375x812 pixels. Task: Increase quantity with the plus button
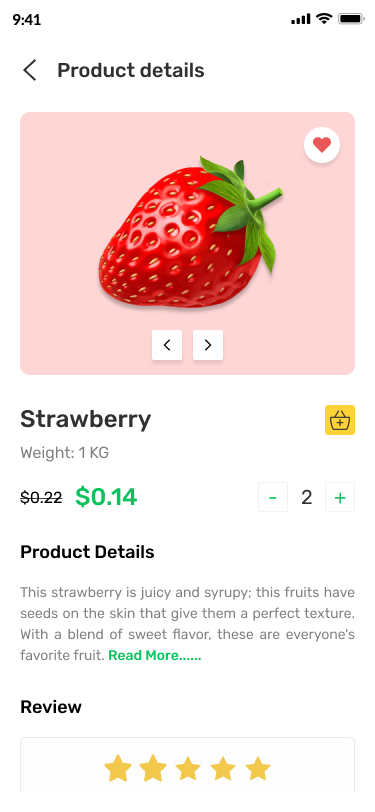(340, 497)
